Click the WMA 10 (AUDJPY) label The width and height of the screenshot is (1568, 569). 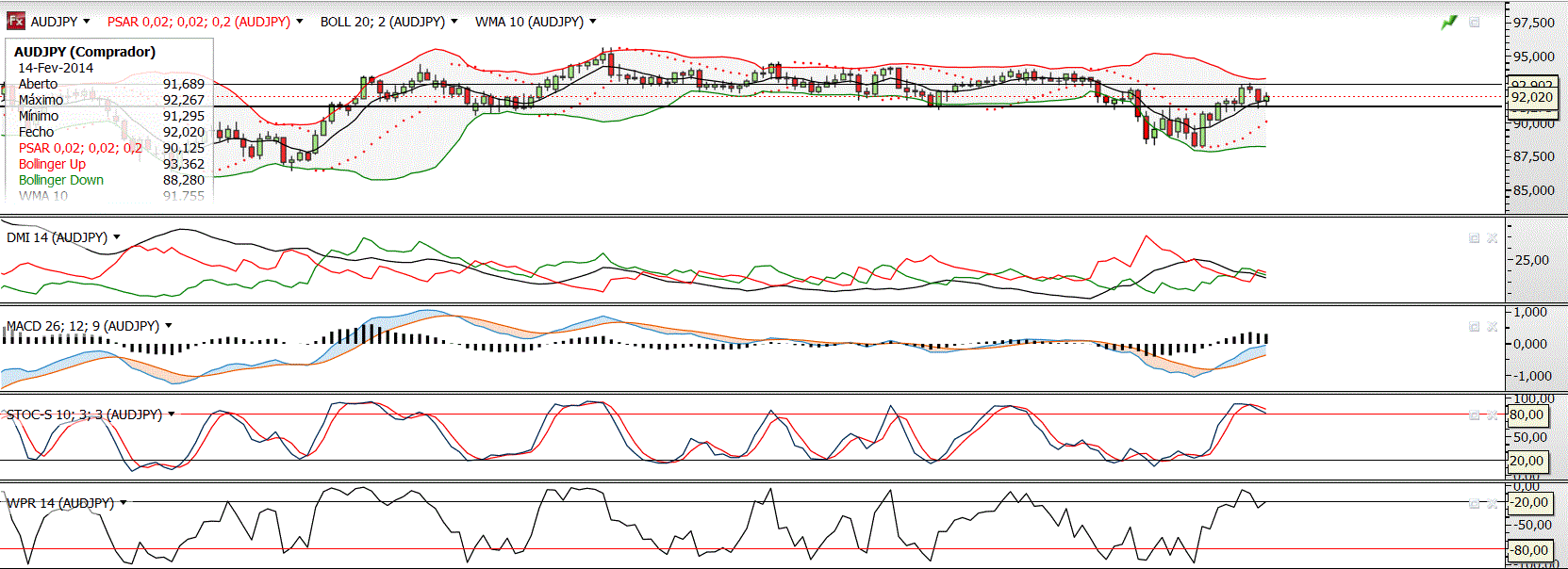tap(529, 22)
